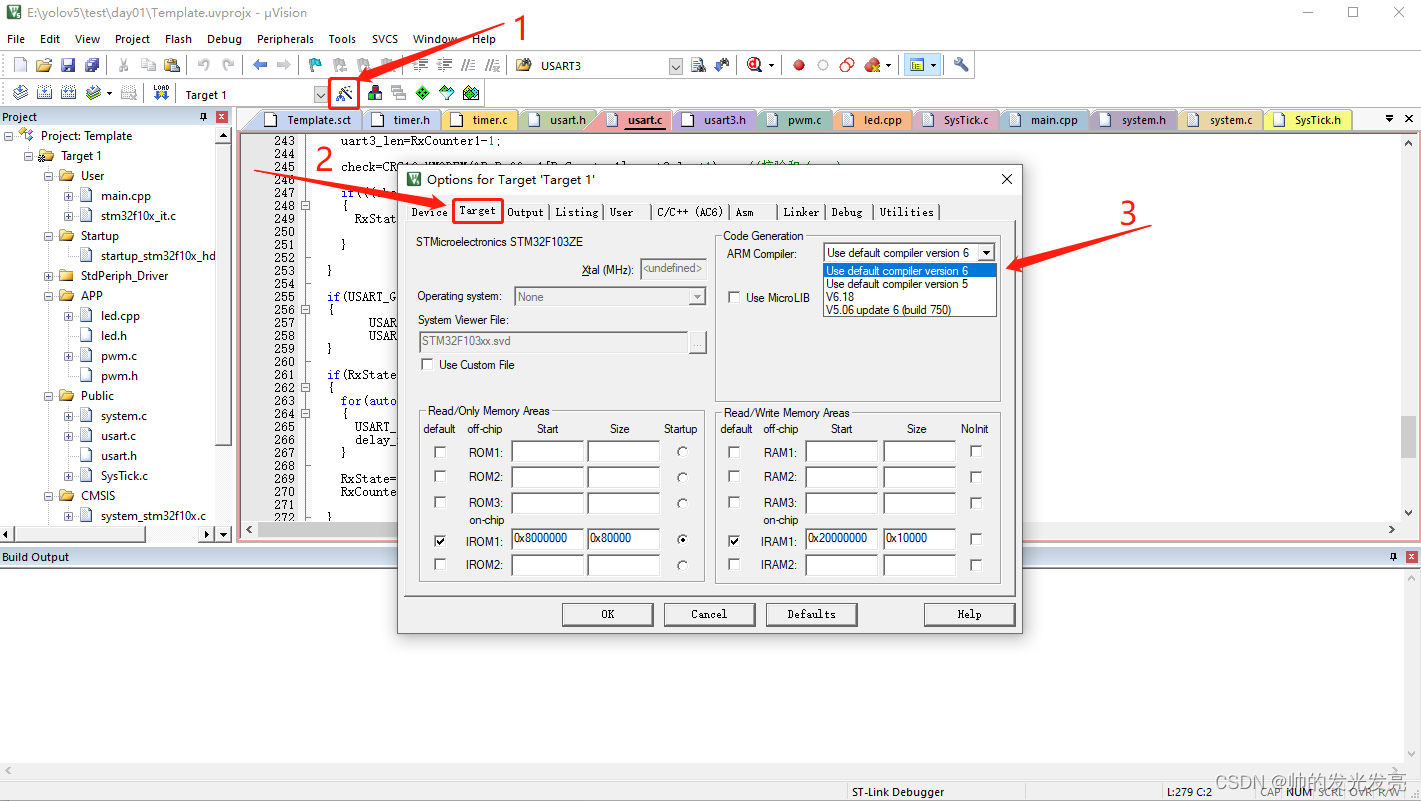Click the IRAM1 Size field

point(919,540)
